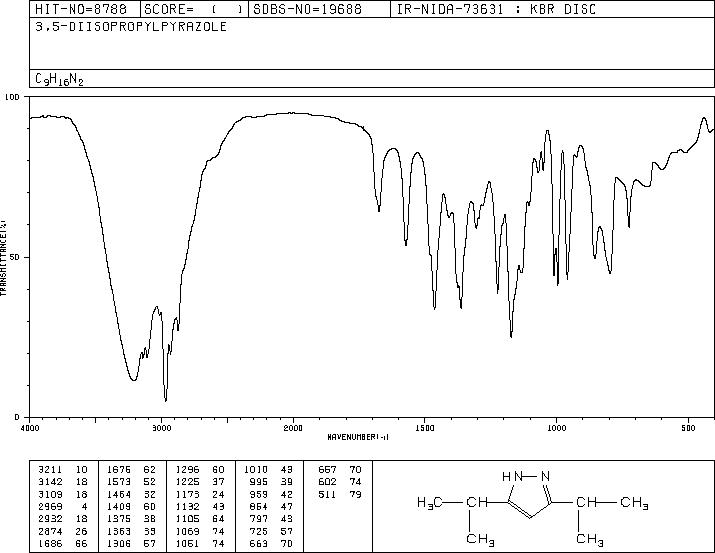Viewport: 715px width, 553px height.
Task: Click the 1296 peak table entry
Action: pyautogui.click(x=200, y=470)
